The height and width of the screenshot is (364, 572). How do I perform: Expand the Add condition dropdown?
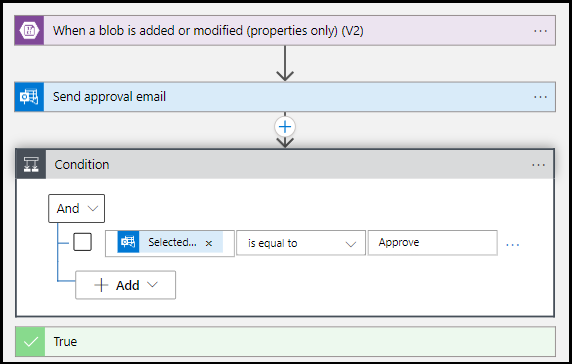[125, 285]
